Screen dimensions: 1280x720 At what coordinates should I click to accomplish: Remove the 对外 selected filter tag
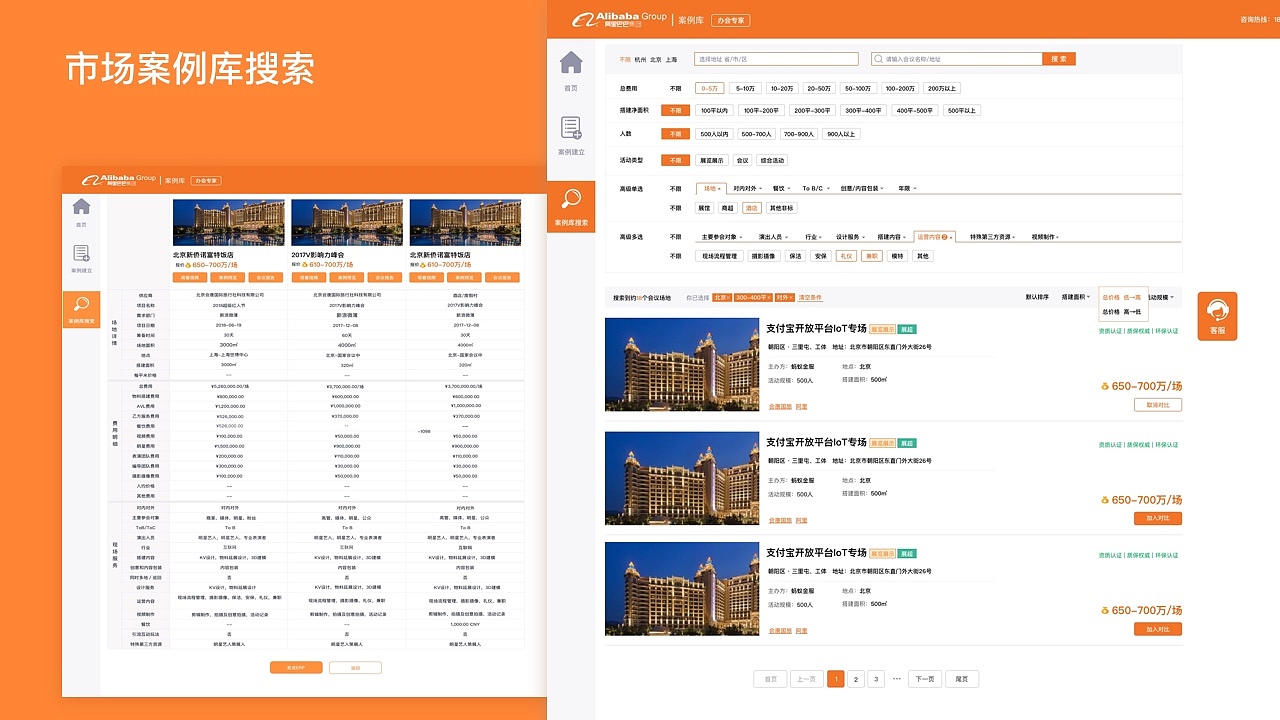coord(783,298)
